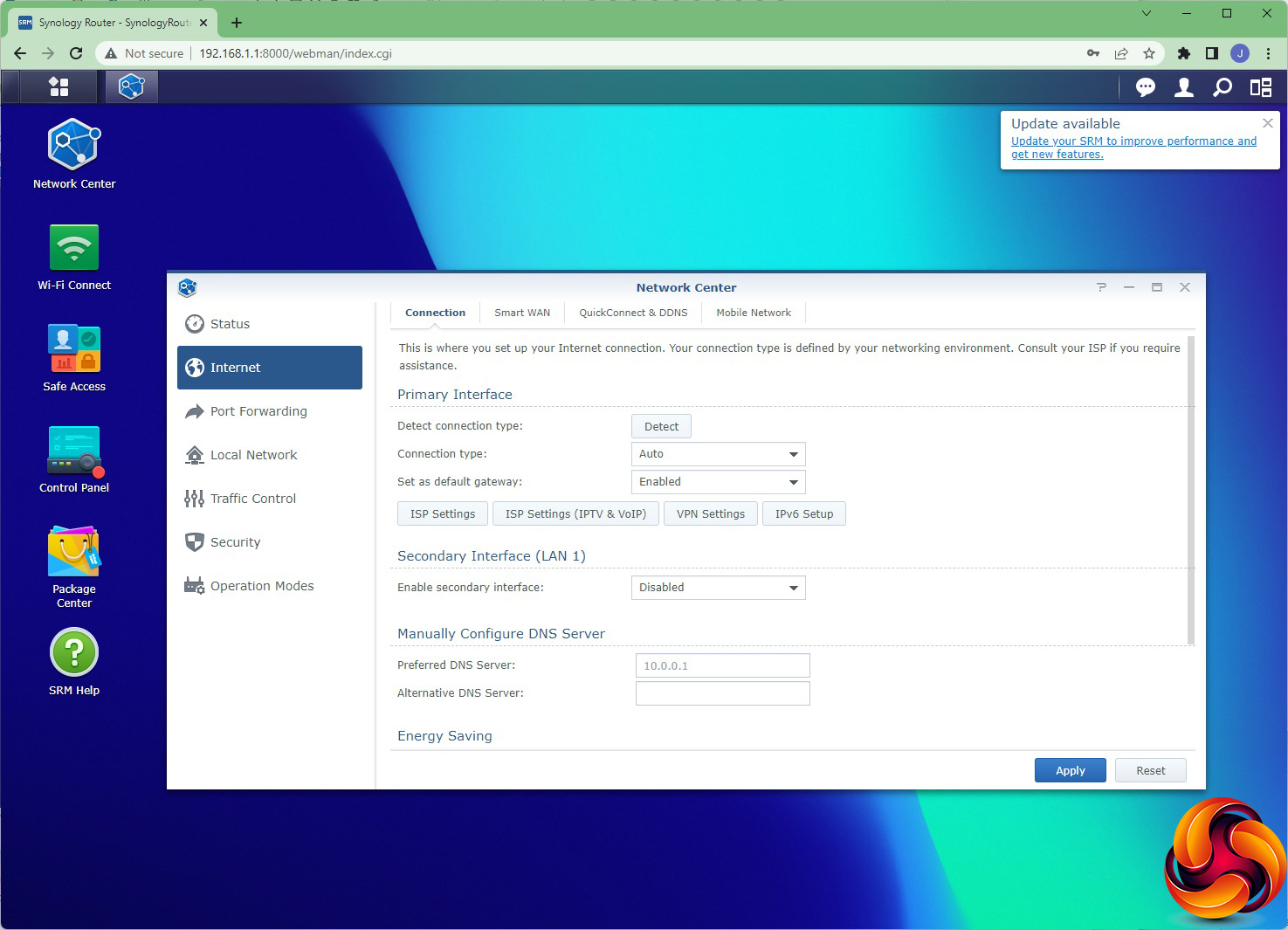
Task: Open a new browser tab
Action: (x=237, y=23)
